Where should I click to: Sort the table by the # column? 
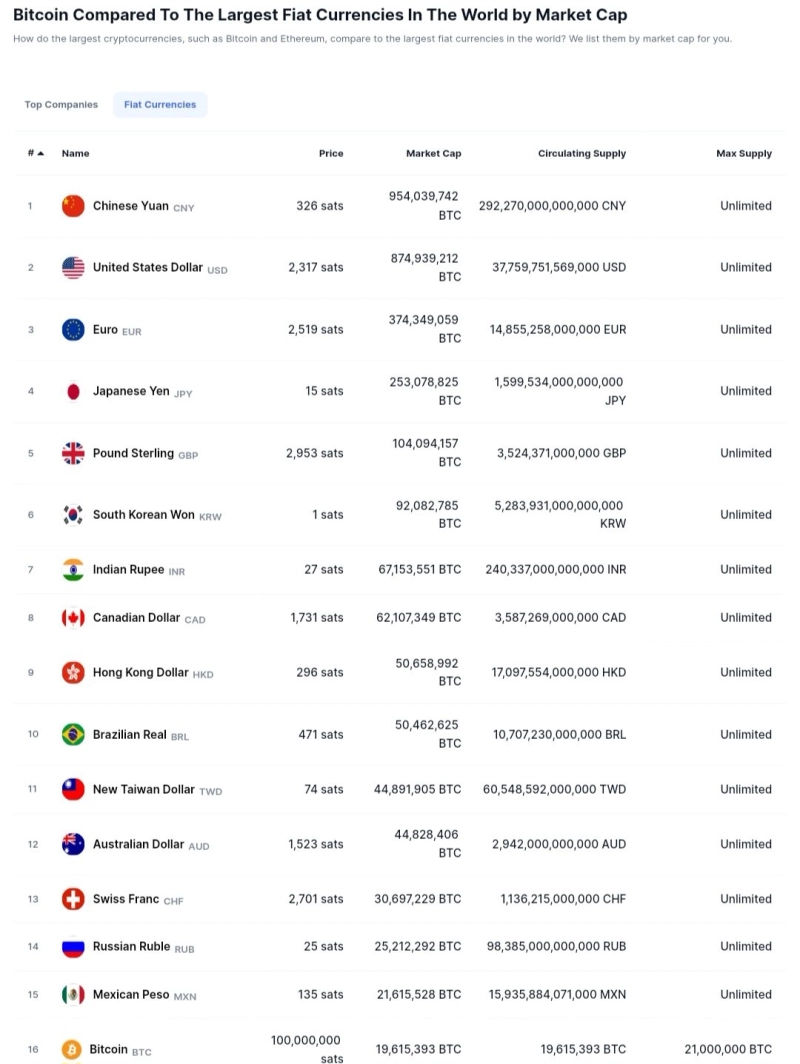click(36, 154)
